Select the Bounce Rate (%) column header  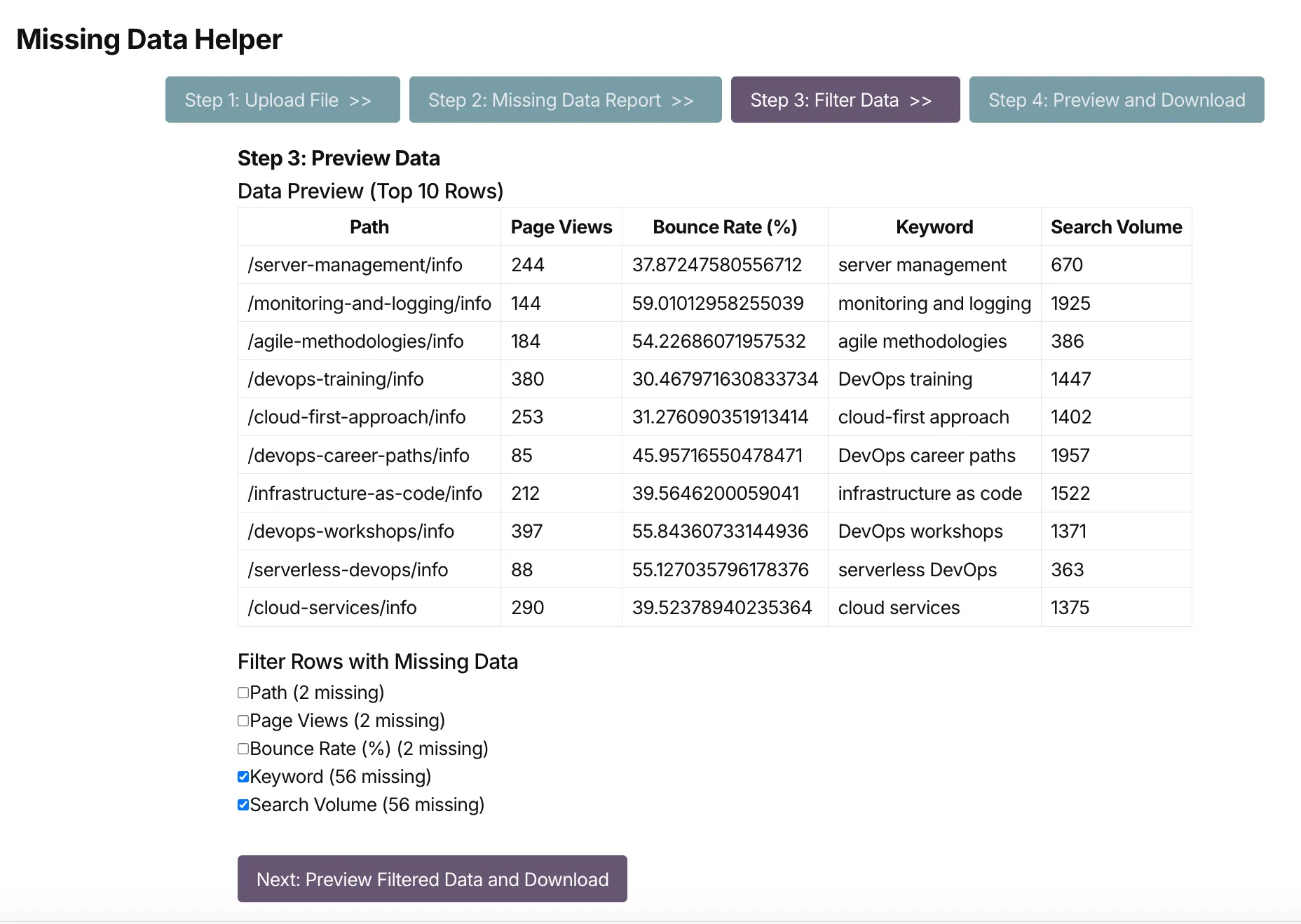point(725,226)
